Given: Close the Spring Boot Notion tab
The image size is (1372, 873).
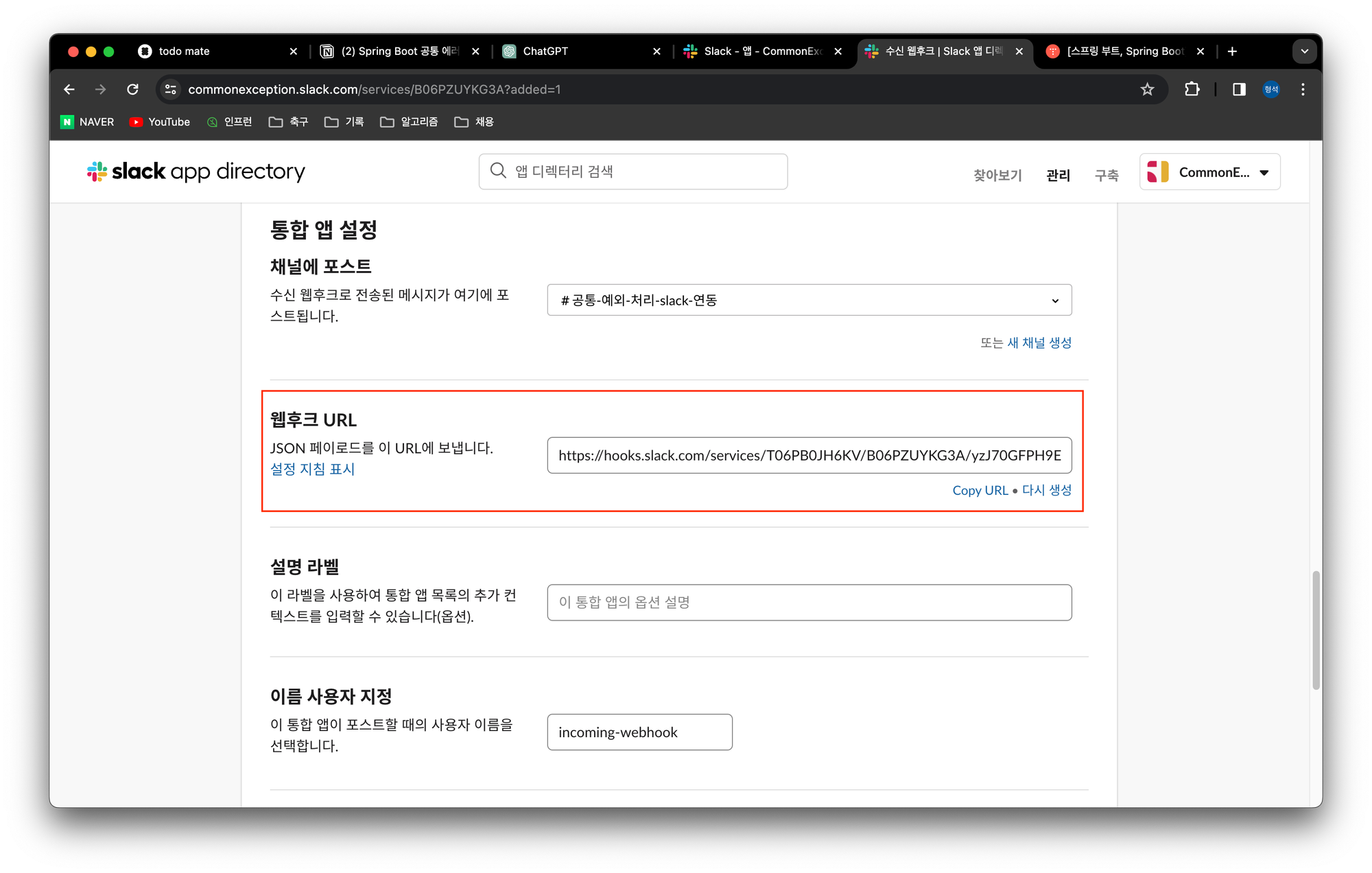Looking at the screenshot, I should tap(475, 51).
